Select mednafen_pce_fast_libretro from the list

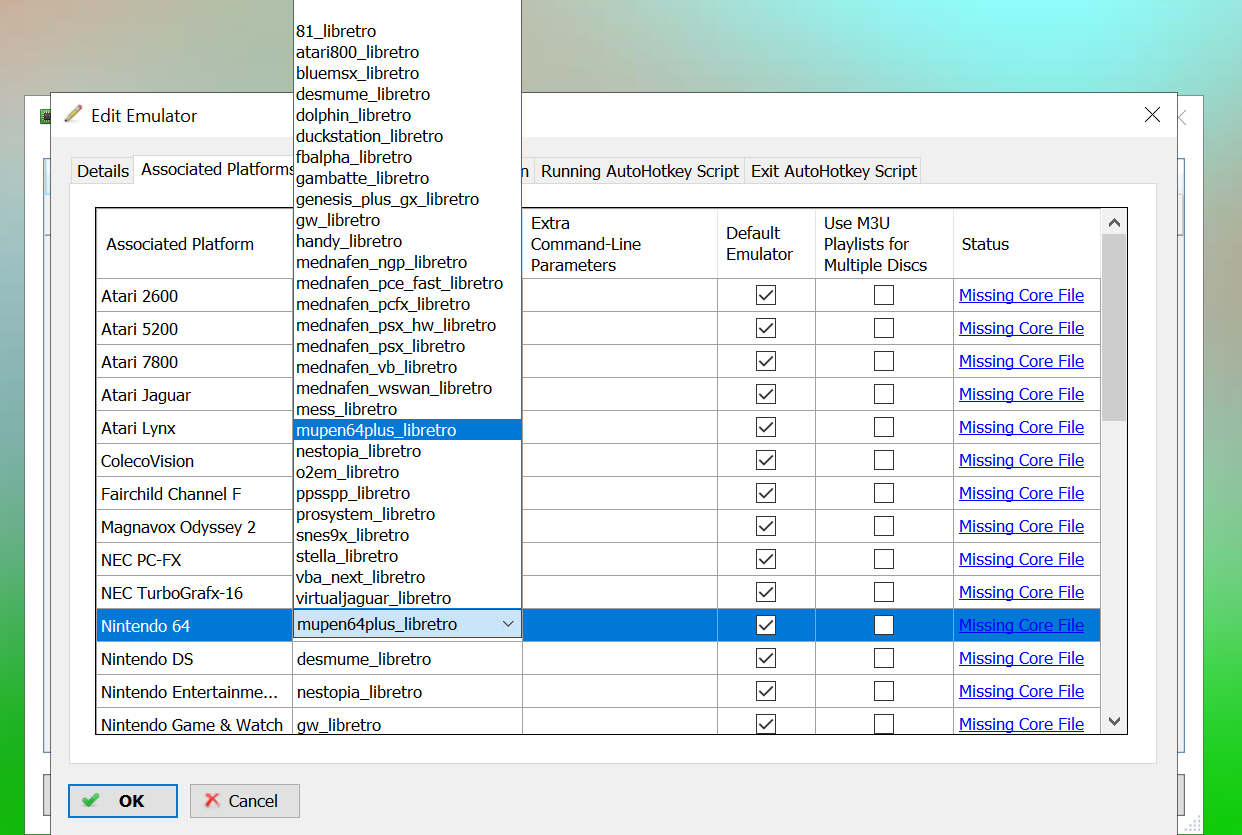pos(407,283)
